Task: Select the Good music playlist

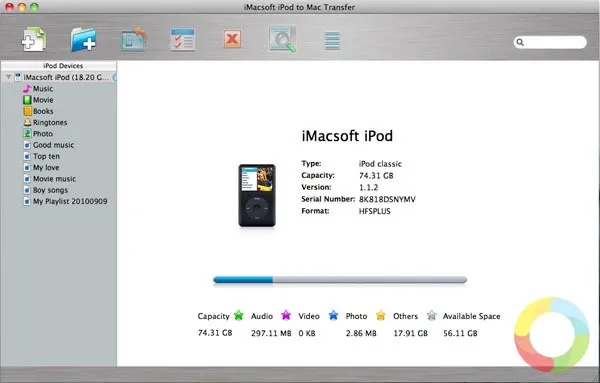Action: [x=53, y=145]
